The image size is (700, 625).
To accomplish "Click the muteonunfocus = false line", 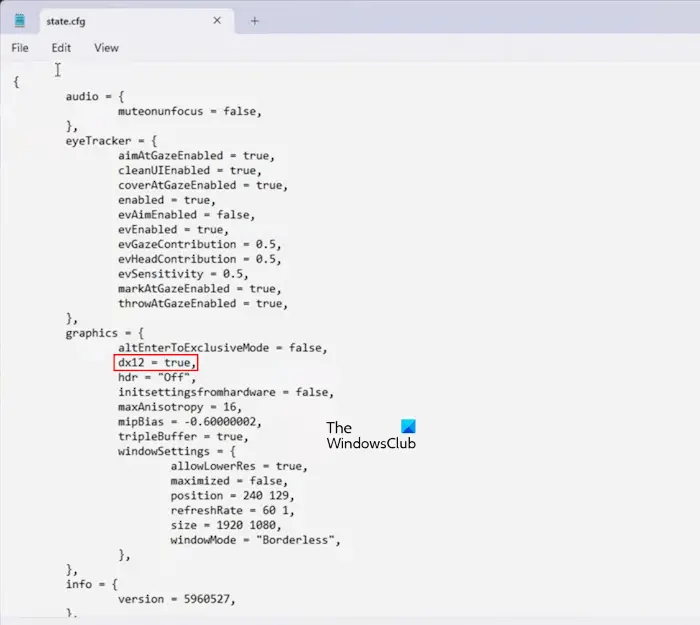I will (190, 111).
